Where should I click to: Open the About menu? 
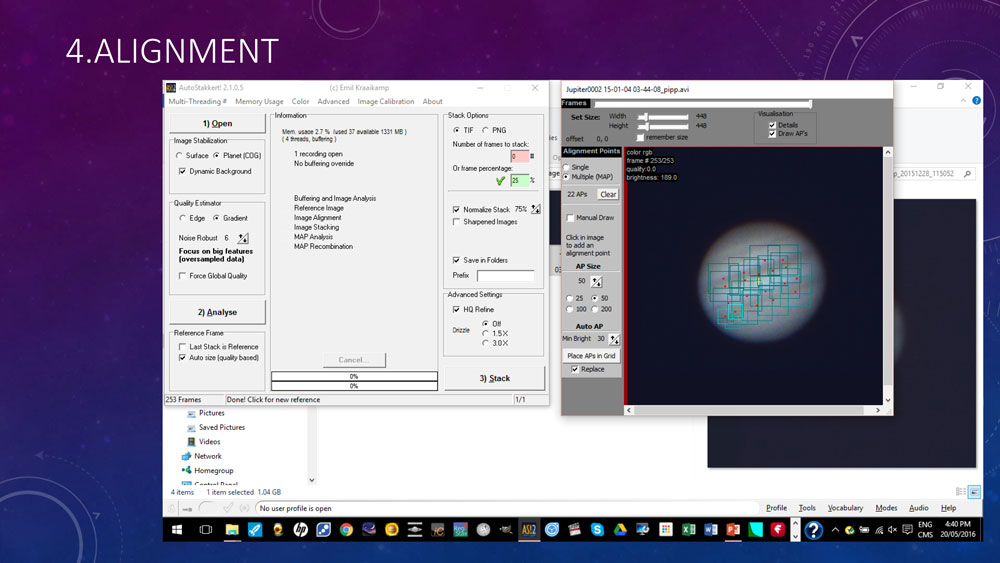pyautogui.click(x=432, y=101)
